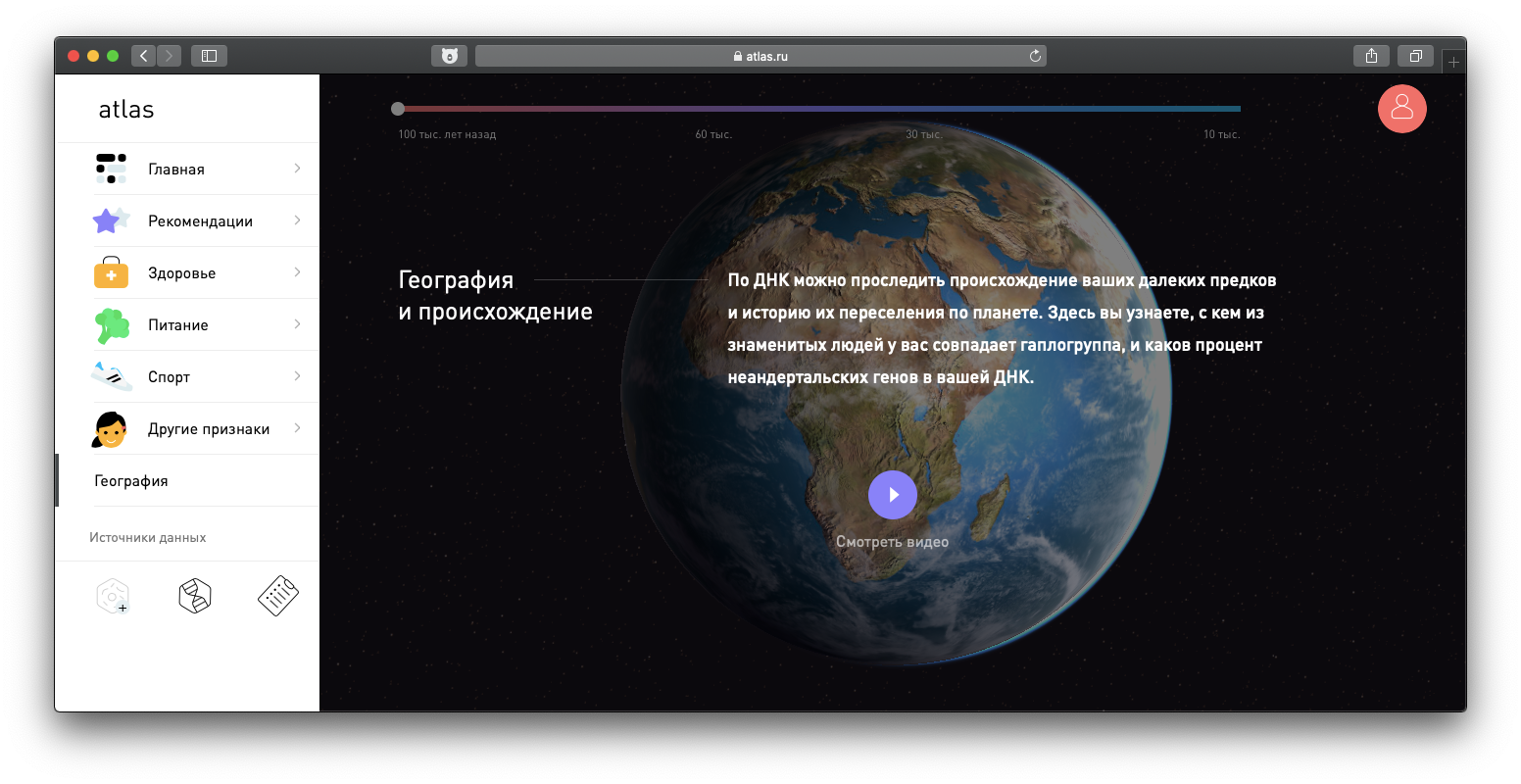
Task: Click the bear extension icon in toolbar
Action: 449,56
